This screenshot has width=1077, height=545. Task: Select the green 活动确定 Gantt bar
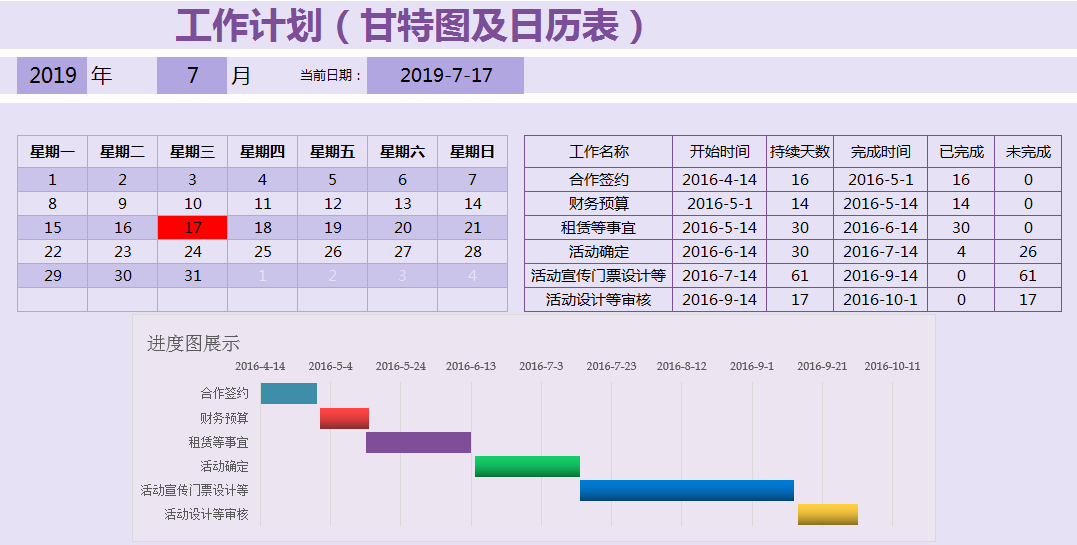pyautogui.click(x=528, y=466)
